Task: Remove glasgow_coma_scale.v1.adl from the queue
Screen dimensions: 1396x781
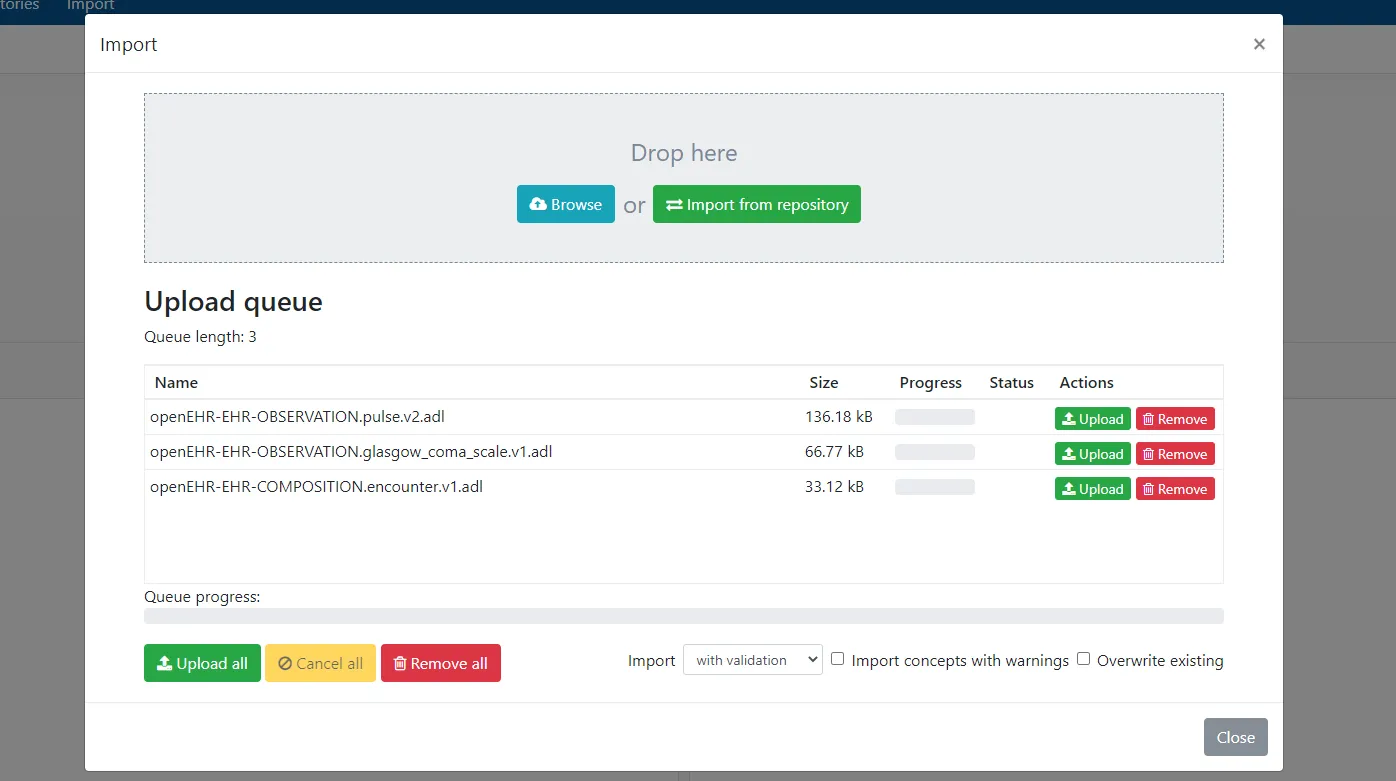Action: click(x=1174, y=454)
